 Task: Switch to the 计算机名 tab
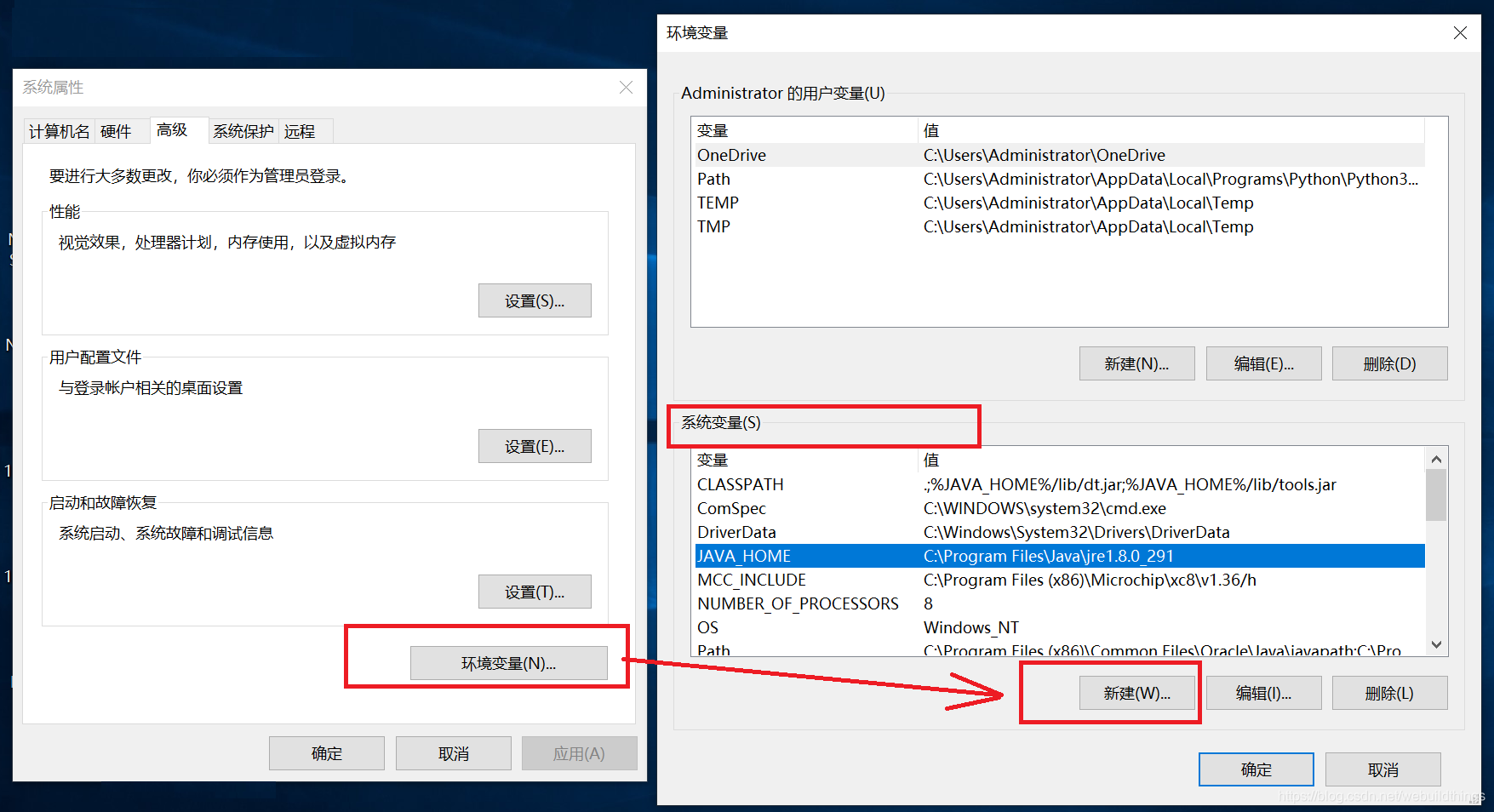tap(59, 131)
